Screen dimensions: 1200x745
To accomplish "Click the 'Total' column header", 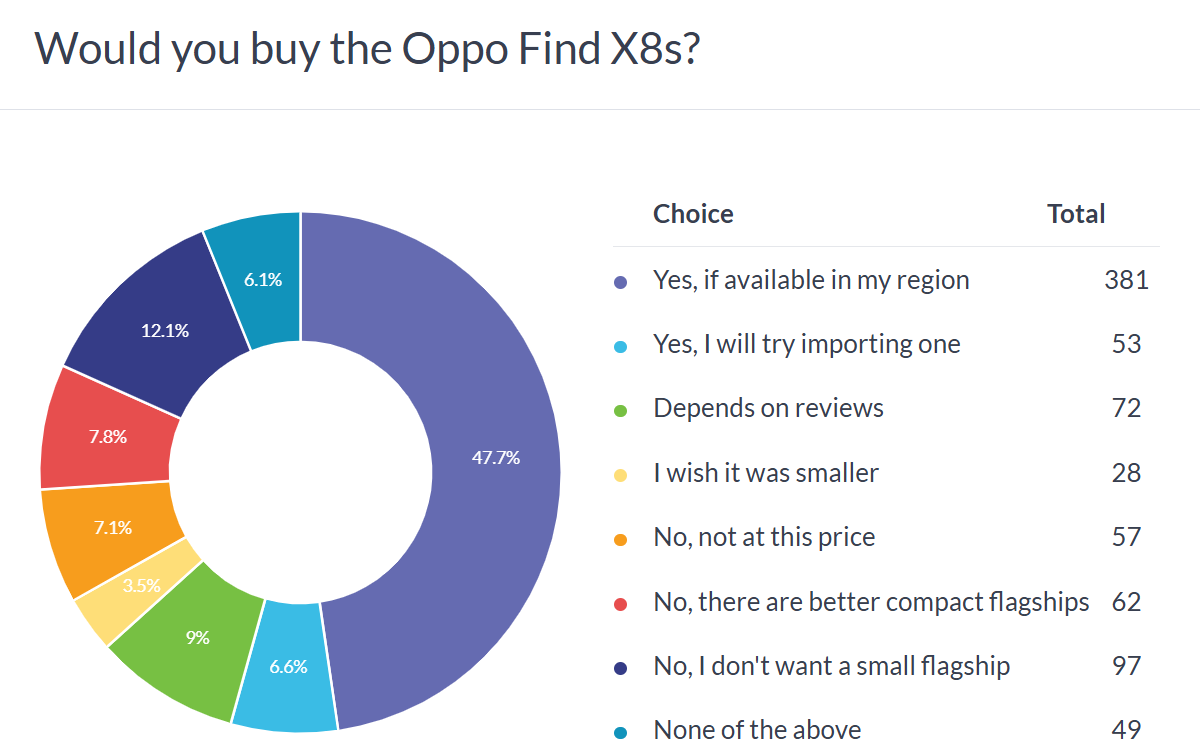I will click(x=1076, y=214).
